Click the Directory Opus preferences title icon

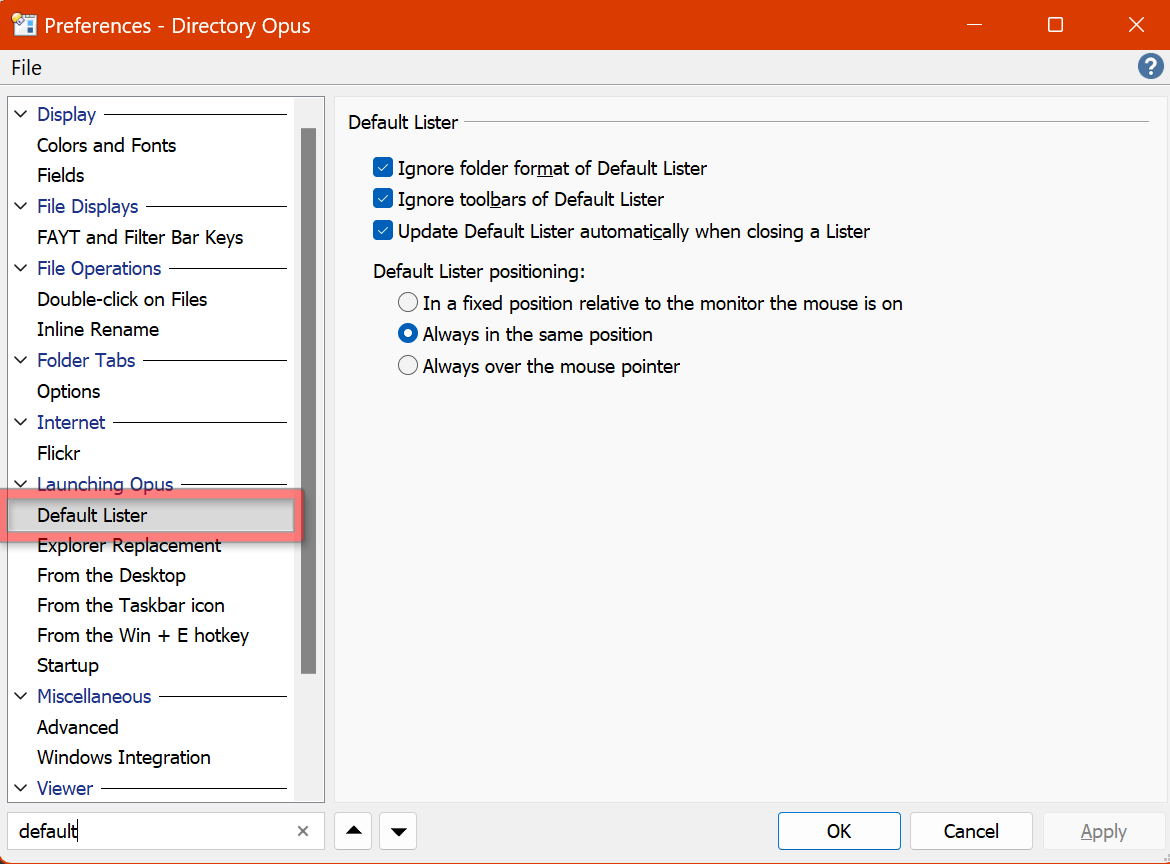(24, 25)
